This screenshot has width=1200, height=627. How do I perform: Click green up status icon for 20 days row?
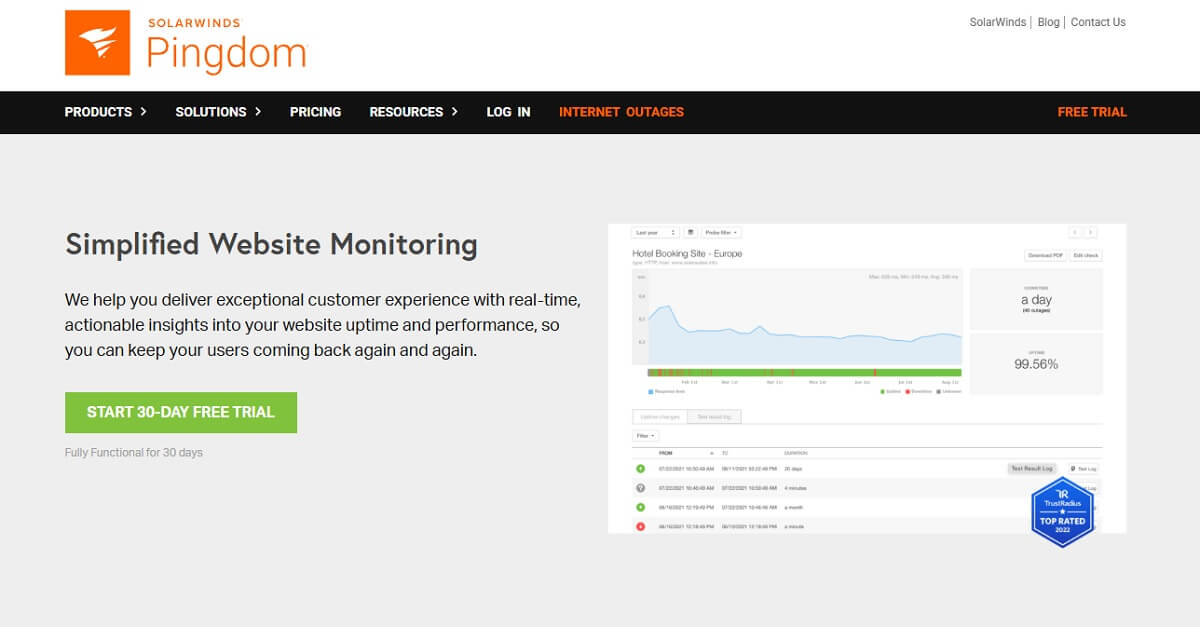(x=640, y=468)
